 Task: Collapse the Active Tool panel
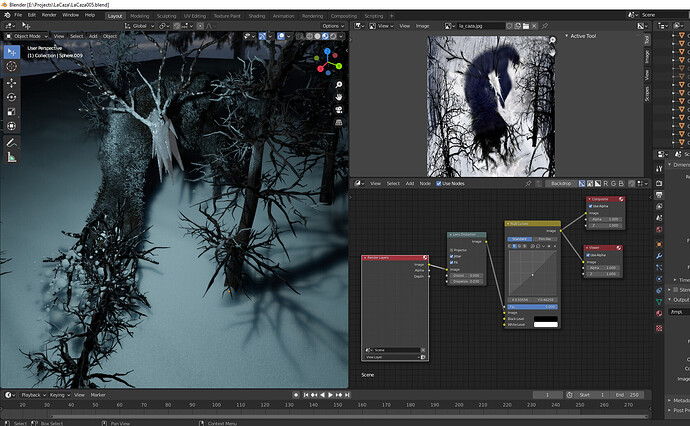(567, 36)
